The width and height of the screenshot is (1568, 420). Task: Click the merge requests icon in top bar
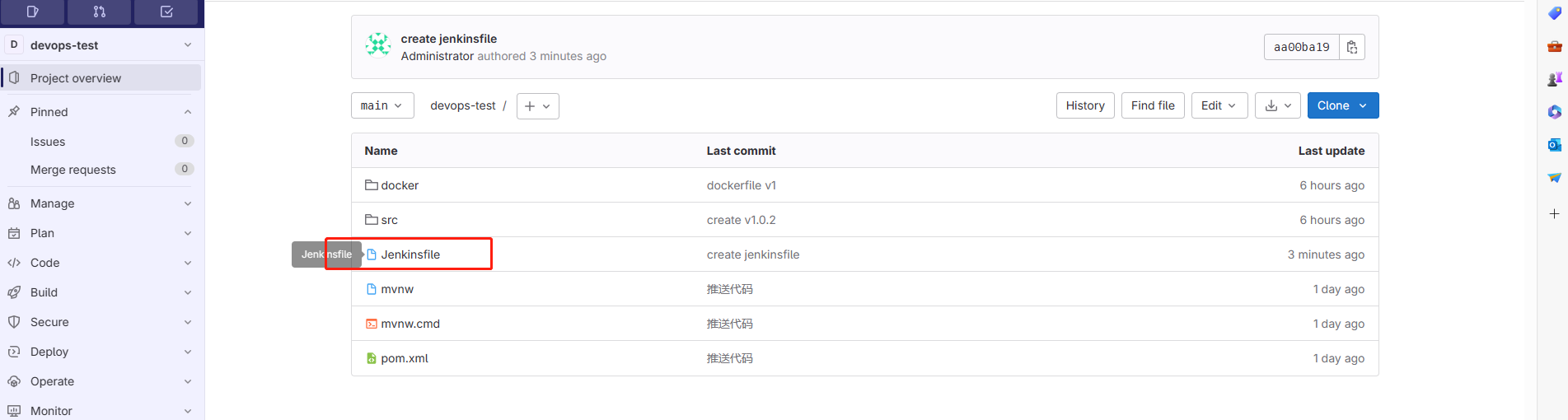pos(100,12)
